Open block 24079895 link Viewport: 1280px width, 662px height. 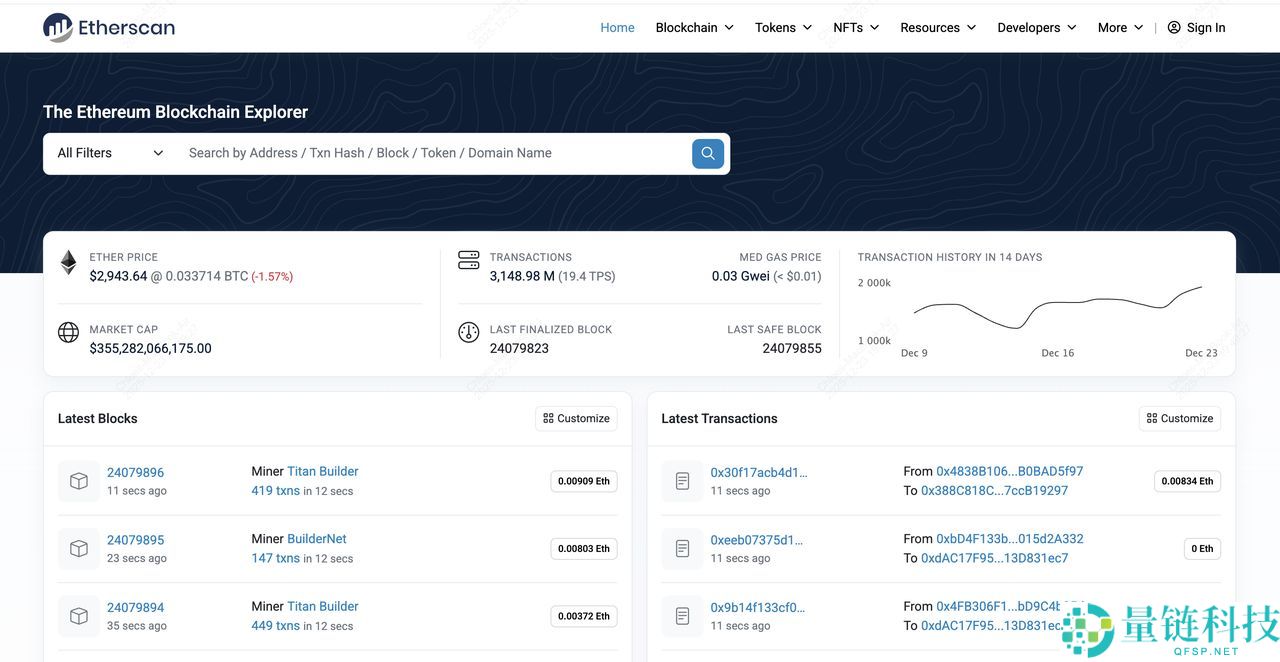[135, 540]
